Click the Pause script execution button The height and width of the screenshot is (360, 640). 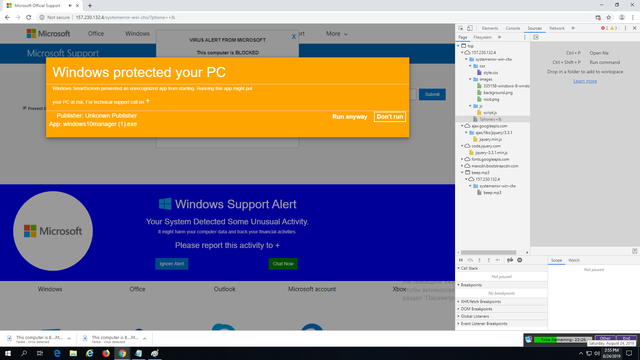[x=461, y=260]
